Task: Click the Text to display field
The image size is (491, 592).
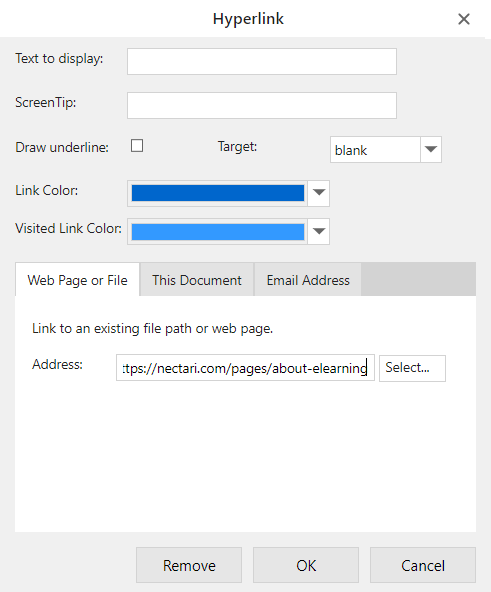Action: click(262, 61)
